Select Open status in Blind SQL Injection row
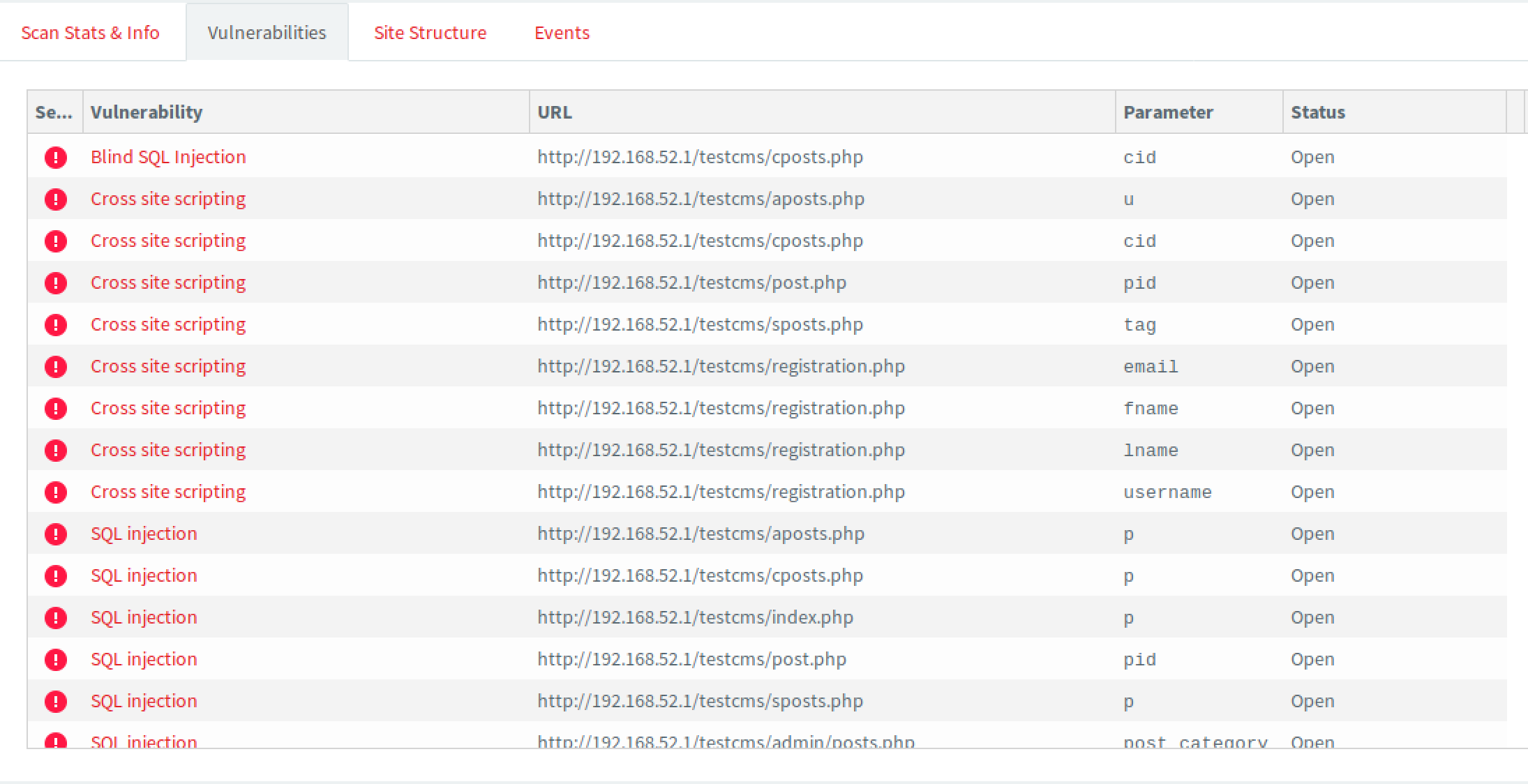 point(1312,157)
